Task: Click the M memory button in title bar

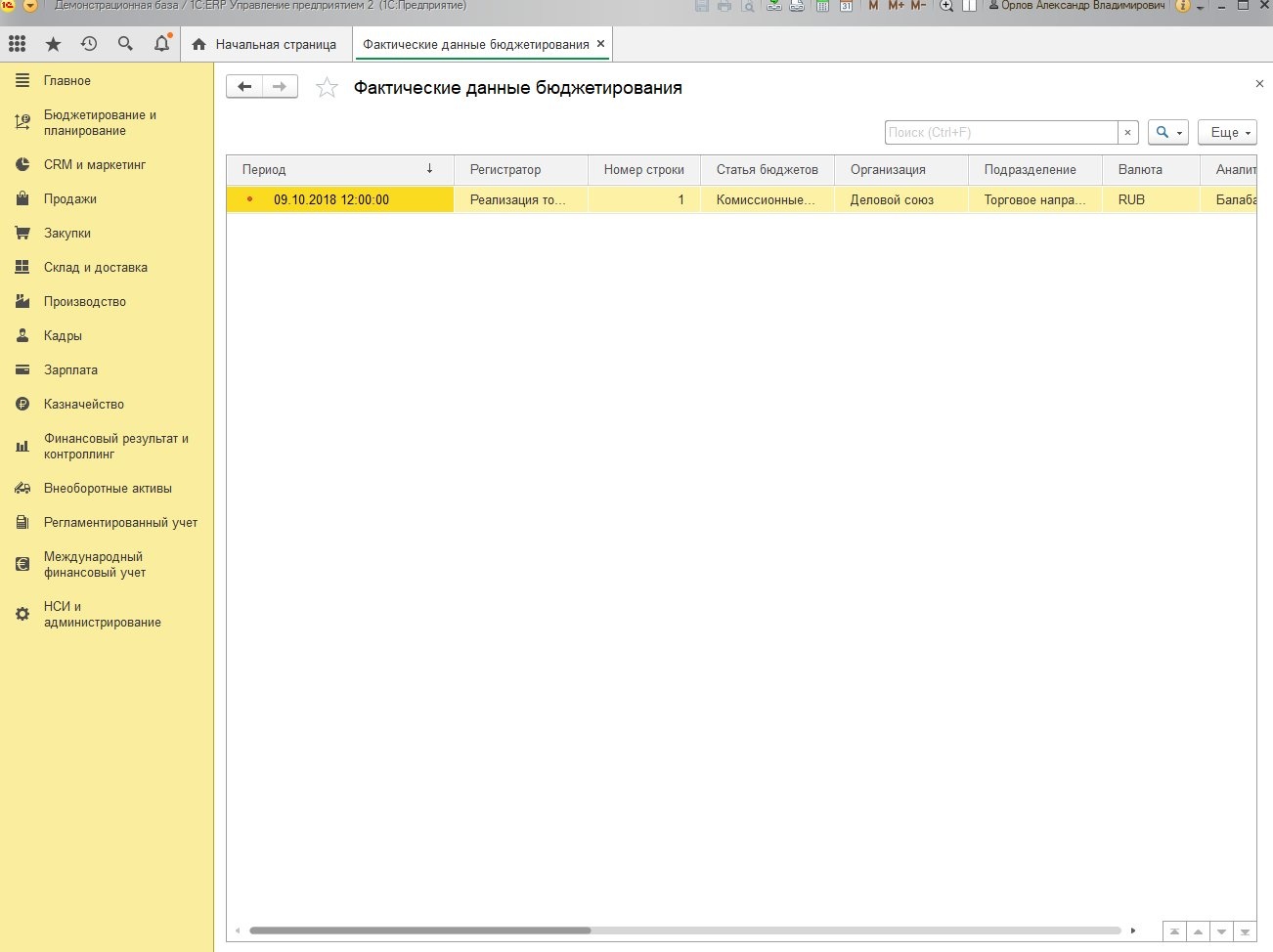Action: click(873, 6)
